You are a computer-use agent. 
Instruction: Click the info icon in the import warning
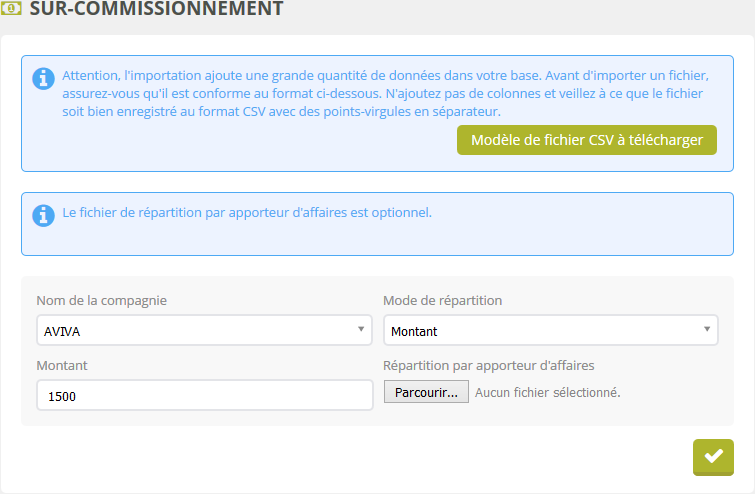[x=43, y=79]
